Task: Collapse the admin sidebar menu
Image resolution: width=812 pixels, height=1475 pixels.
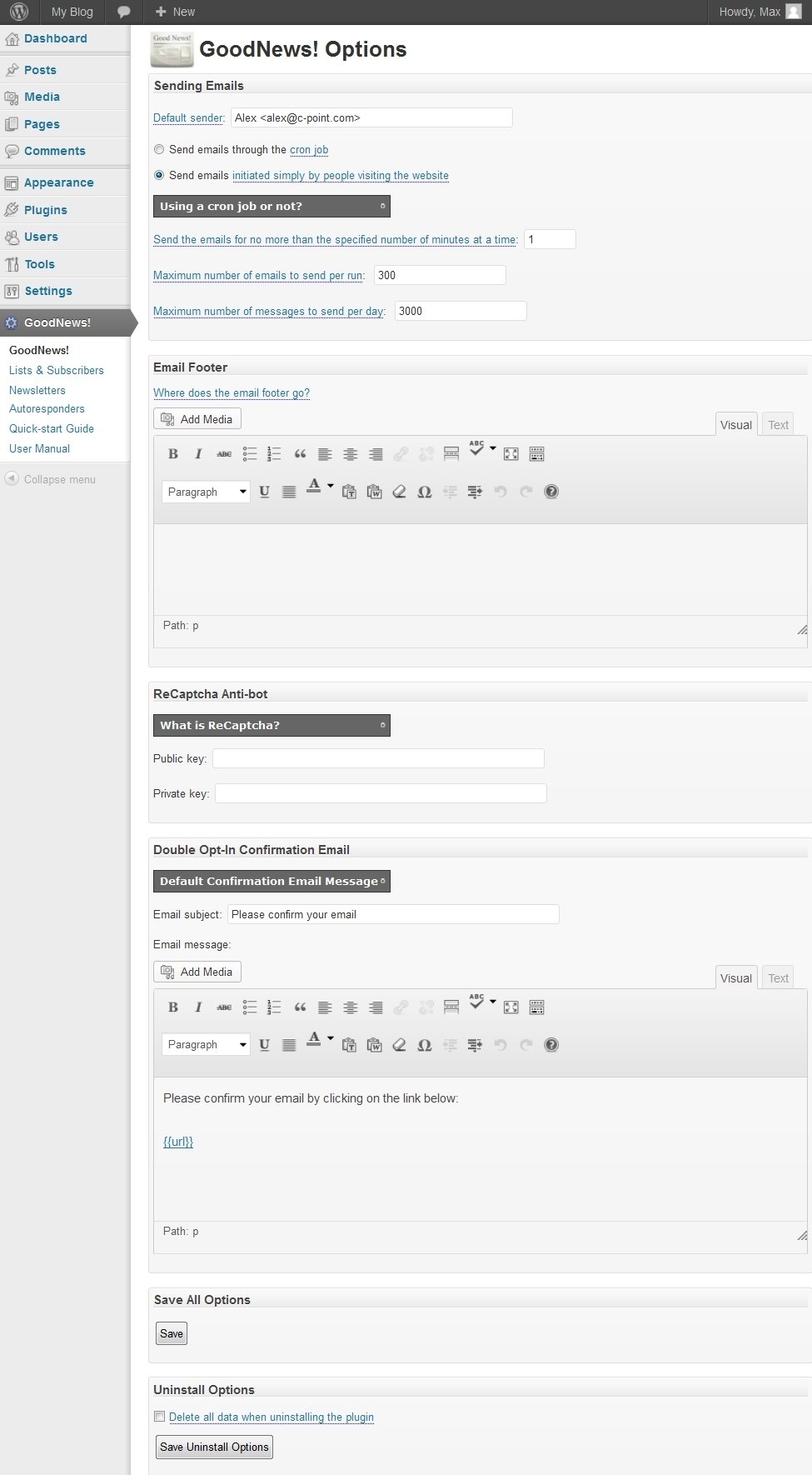Action: coord(50,479)
